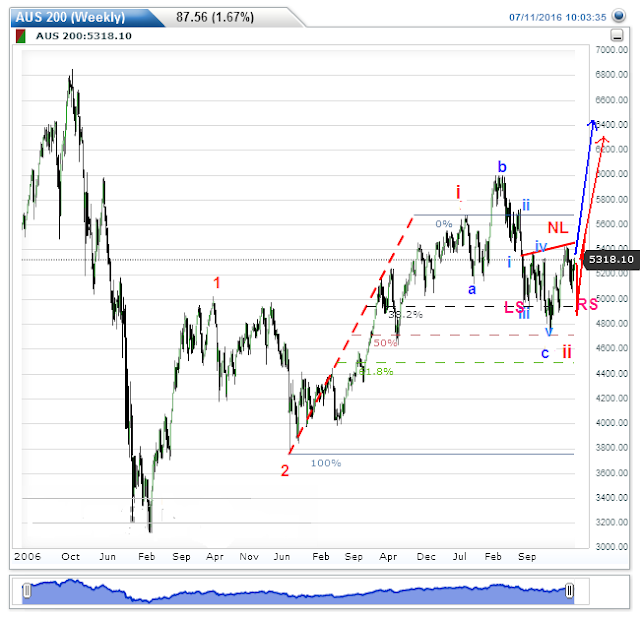Click the 07/11/2016 10:03:35 timestamp
The image size is (640, 617).
click(558, 18)
